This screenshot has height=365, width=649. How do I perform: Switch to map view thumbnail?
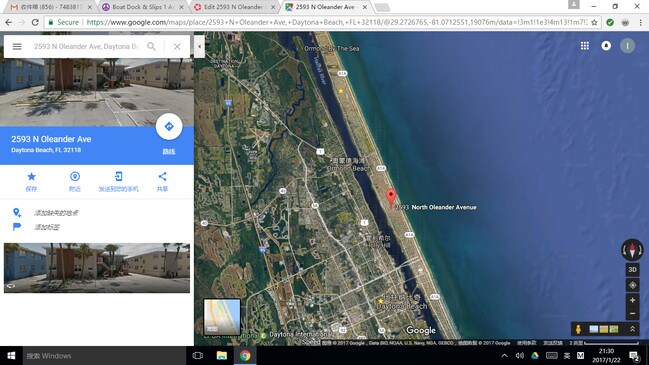[x=222, y=317]
